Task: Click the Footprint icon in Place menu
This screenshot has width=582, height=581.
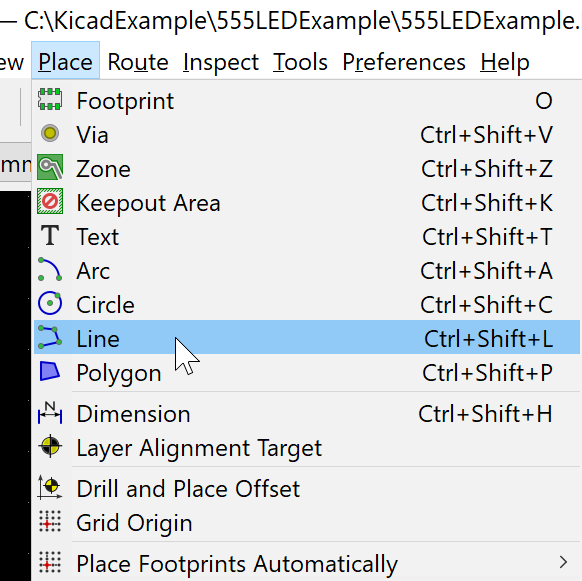Action: point(50,99)
